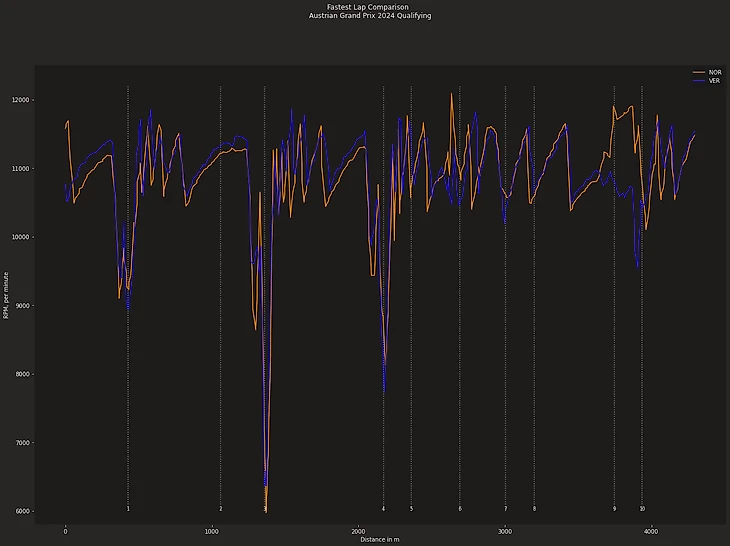The height and width of the screenshot is (546, 730).
Task: Click the VER legend label
Action: click(714, 81)
